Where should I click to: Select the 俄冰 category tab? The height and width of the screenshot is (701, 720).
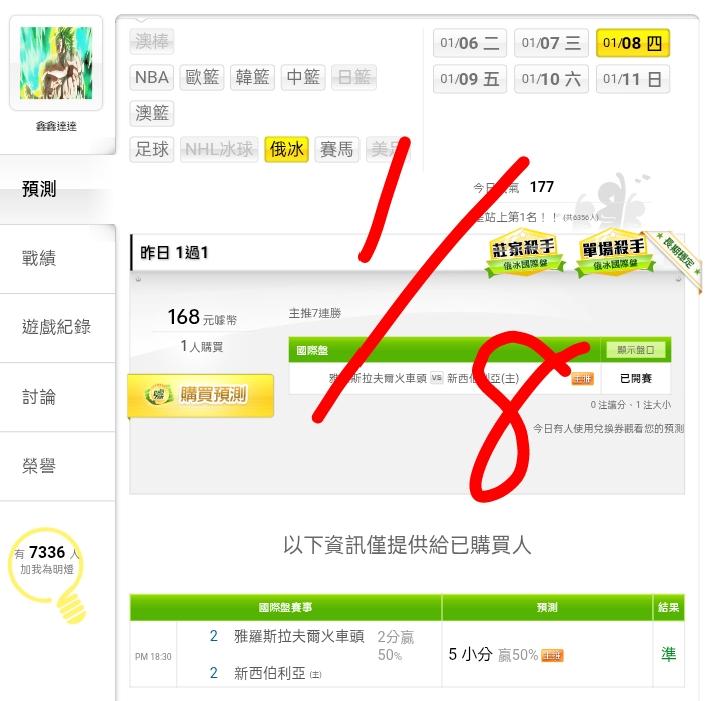coord(286,149)
